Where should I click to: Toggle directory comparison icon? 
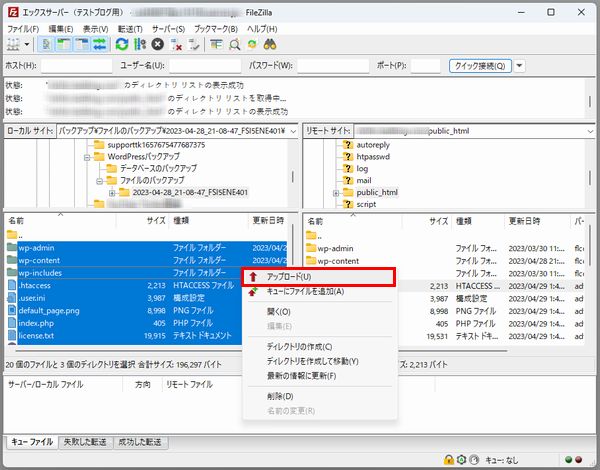[234, 45]
